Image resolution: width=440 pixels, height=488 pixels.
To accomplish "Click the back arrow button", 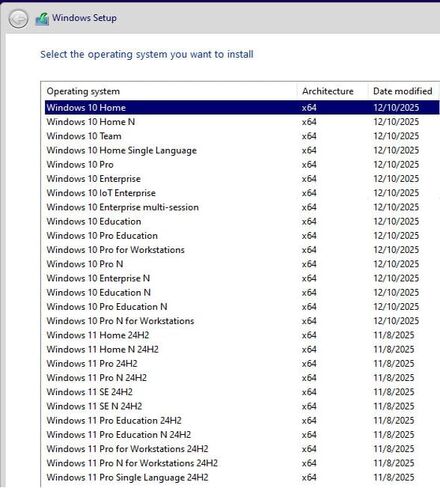I will click(18, 18).
